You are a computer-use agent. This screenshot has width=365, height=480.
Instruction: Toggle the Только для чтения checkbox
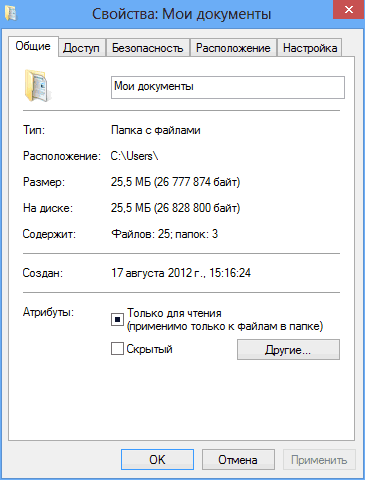(x=117, y=319)
